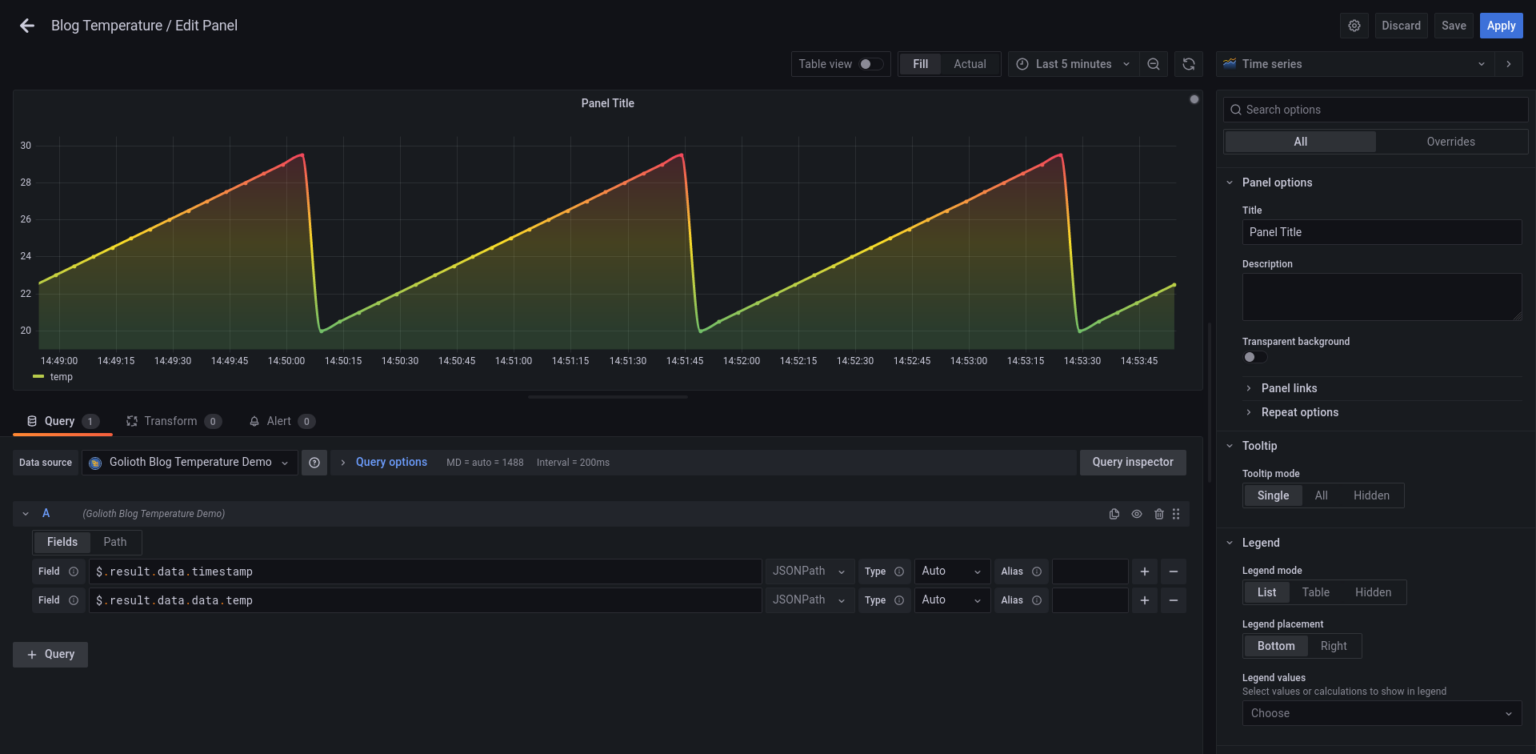1536x754 pixels.
Task: Open the query data source help icon
Action: point(314,462)
